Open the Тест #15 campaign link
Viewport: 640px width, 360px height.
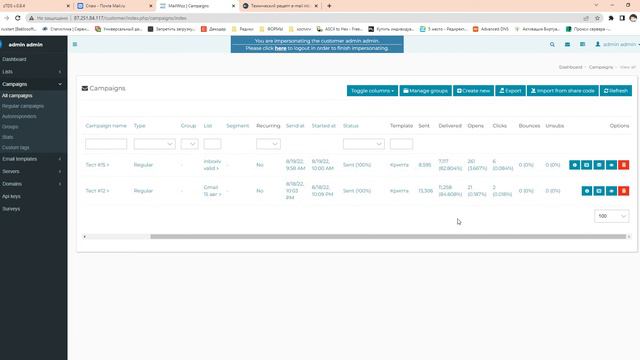pyautogui.click(x=97, y=165)
